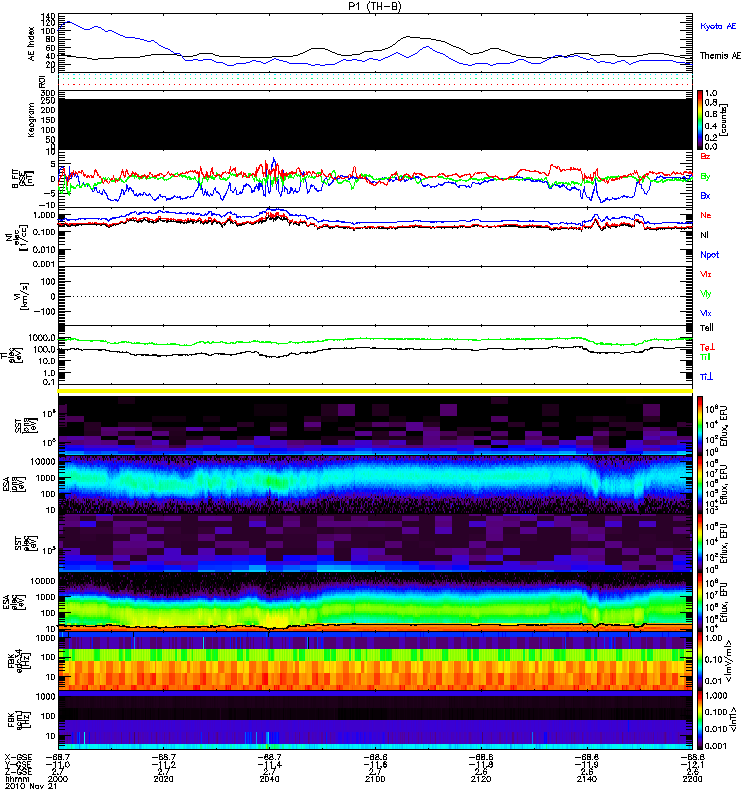The height and width of the screenshot is (800, 750).
Task: Select the black Te parallel legend label
Action: click(707, 328)
